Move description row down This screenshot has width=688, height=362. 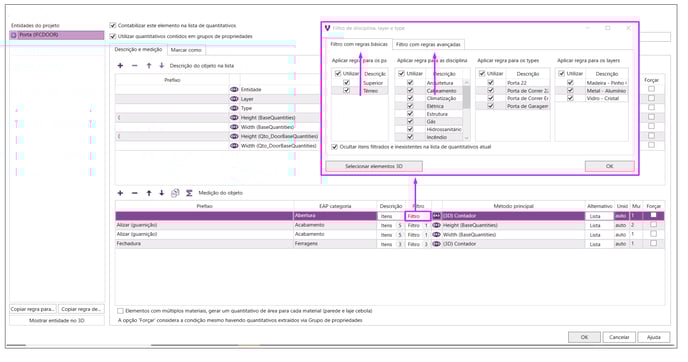pyautogui.click(x=161, y=65)
